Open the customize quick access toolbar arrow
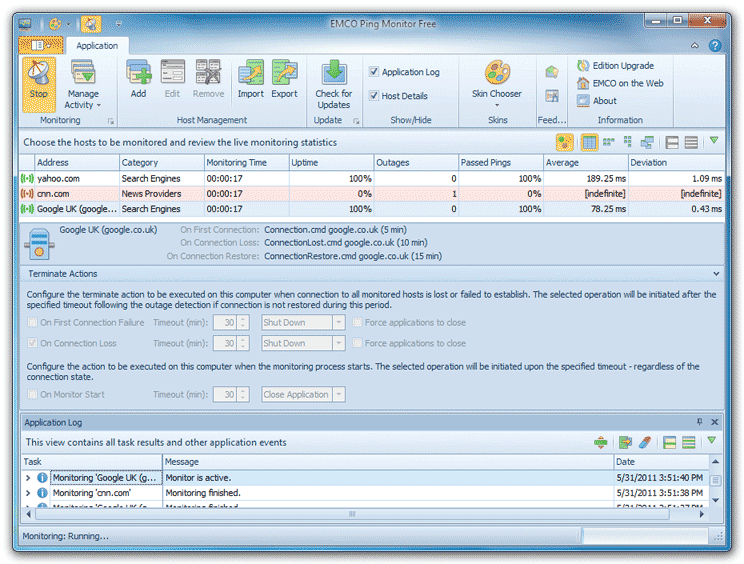 119,23
